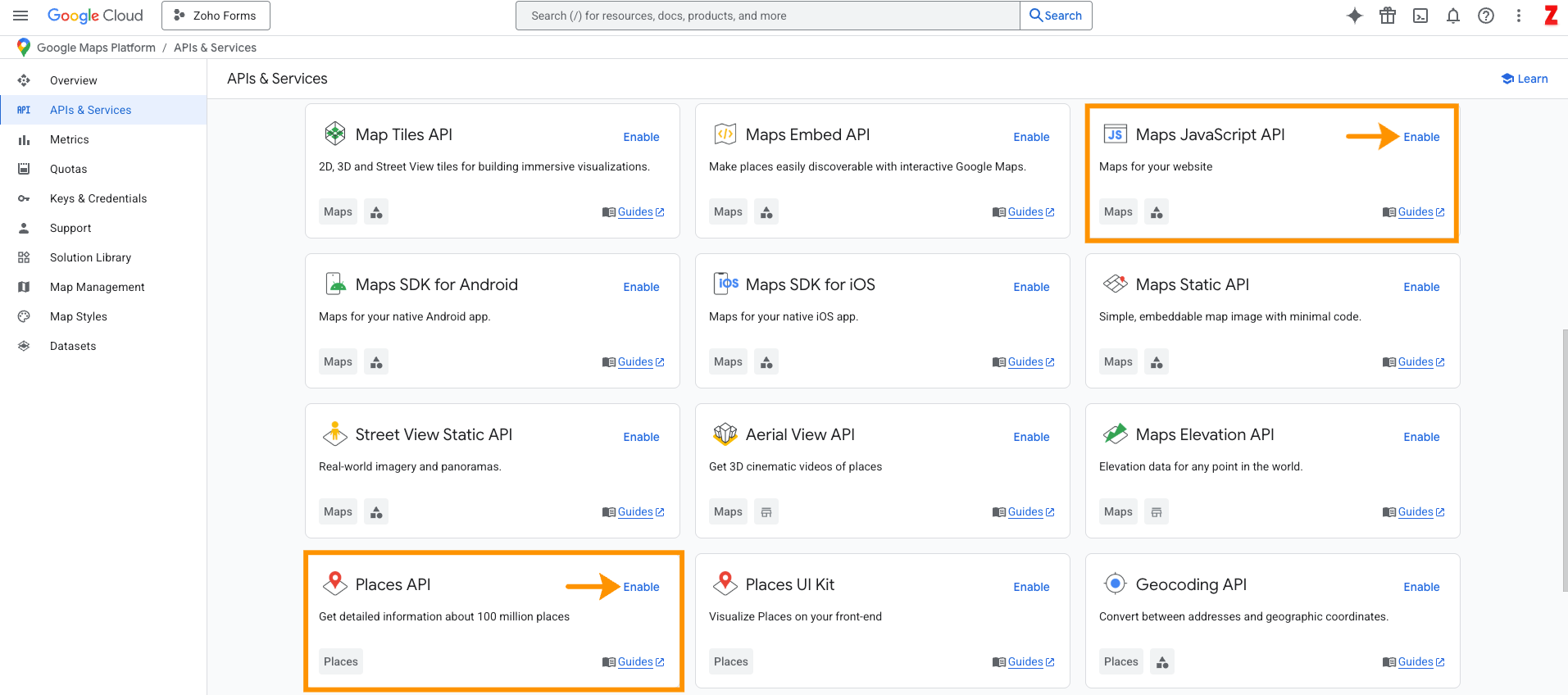This screenshot has width=1568, height=695.
Task: Open the notifications bell
Action: click(x=1453, y=16)
